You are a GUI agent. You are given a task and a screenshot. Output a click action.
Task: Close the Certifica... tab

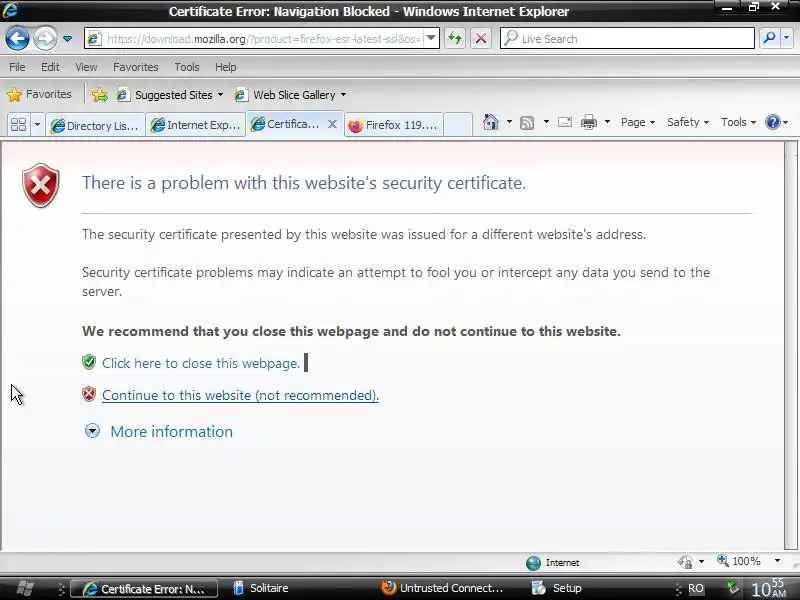click(332, 124)
